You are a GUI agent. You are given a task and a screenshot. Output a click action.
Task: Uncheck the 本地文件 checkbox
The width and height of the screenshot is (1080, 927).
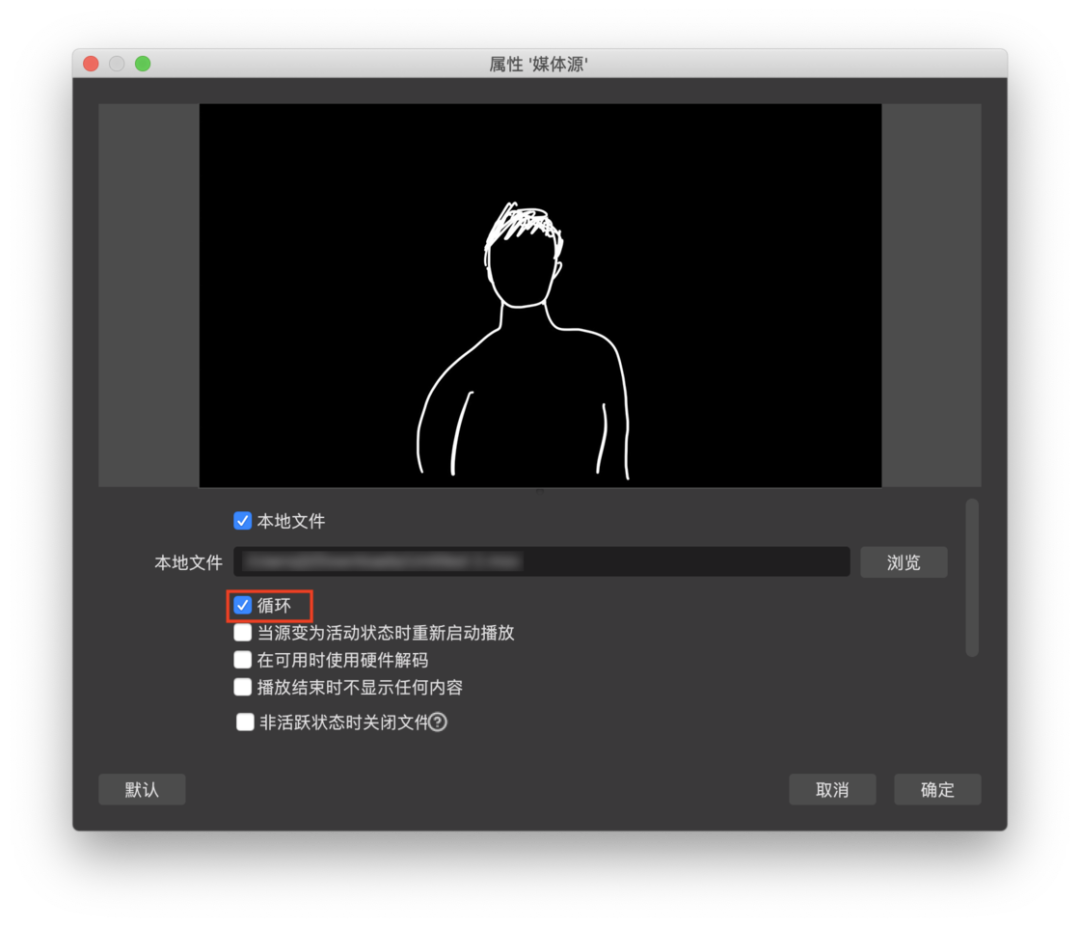242,521
